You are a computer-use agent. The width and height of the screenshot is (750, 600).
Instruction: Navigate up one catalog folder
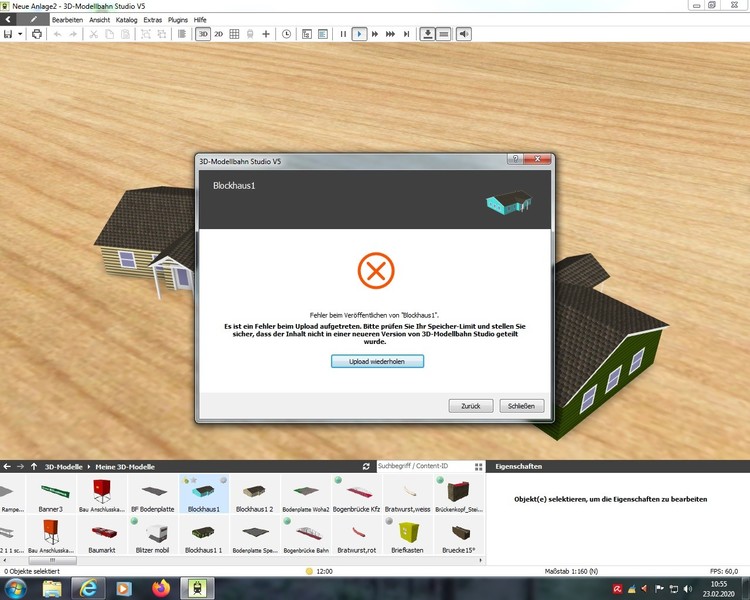34,467
